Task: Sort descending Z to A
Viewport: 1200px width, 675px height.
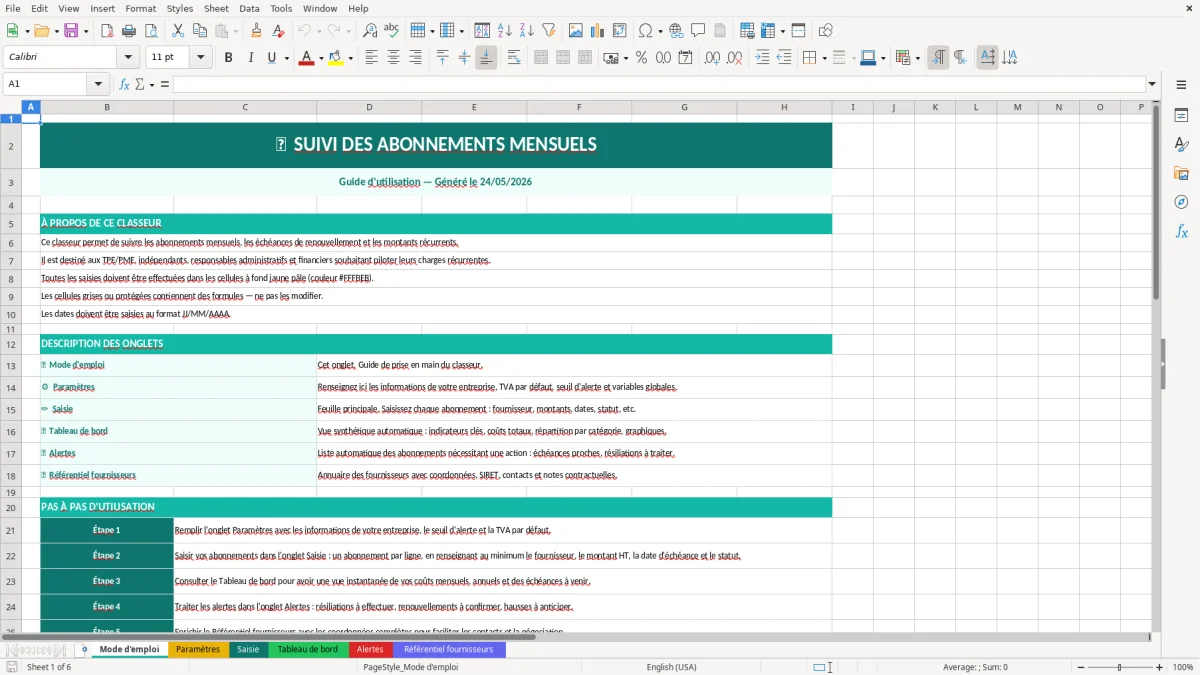Action: (x=526, y=31)
